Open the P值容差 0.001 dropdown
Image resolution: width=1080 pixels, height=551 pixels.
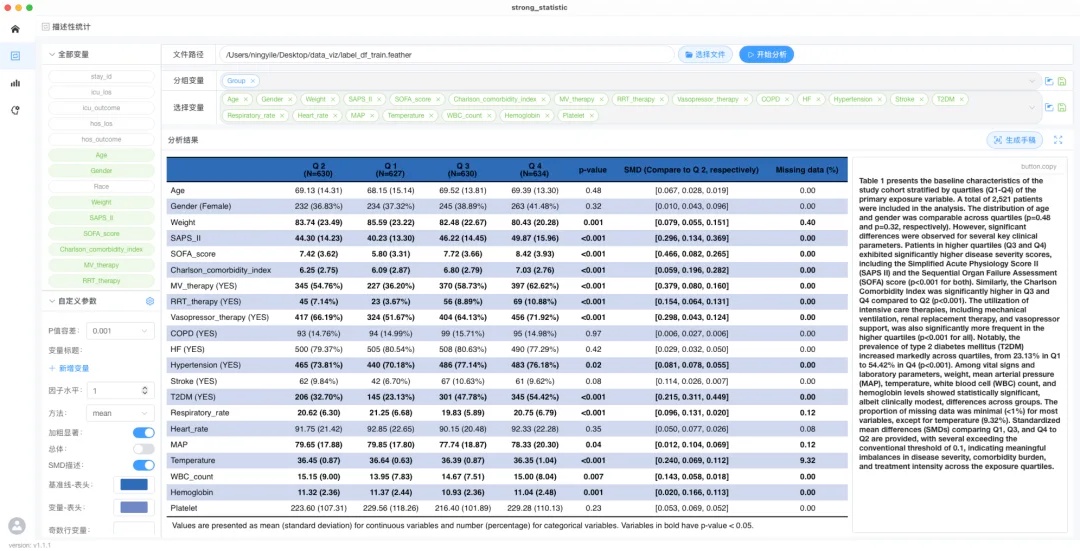(x=120, y=331)
